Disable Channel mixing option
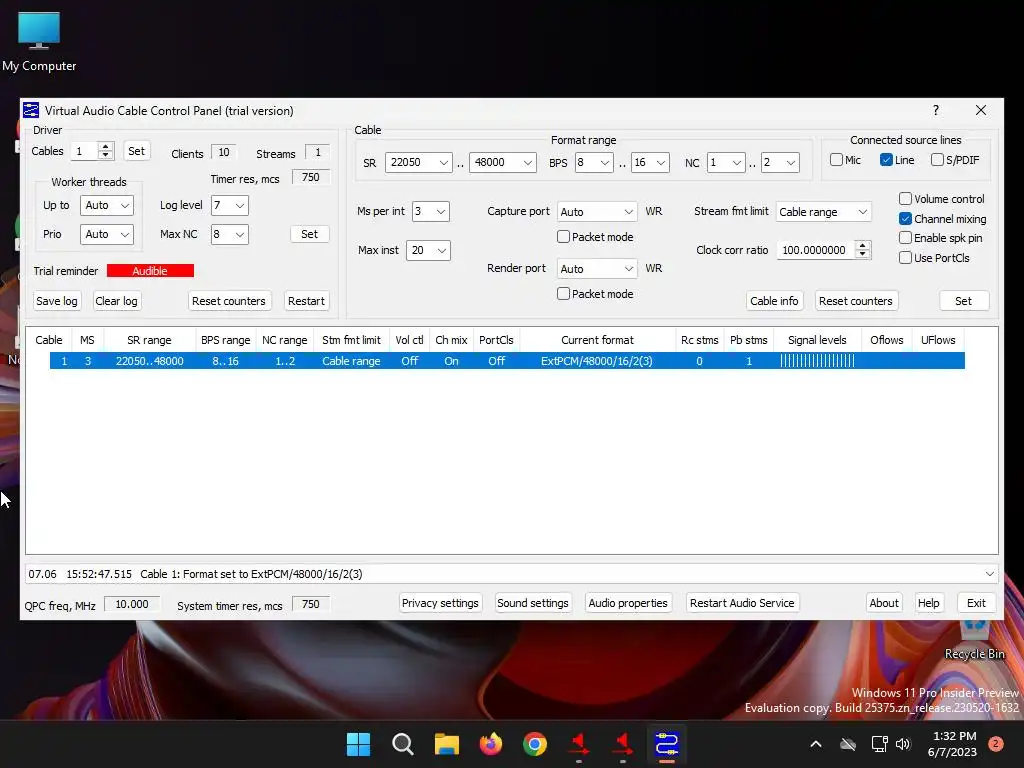1024x768 pixels. coord(905,218)
